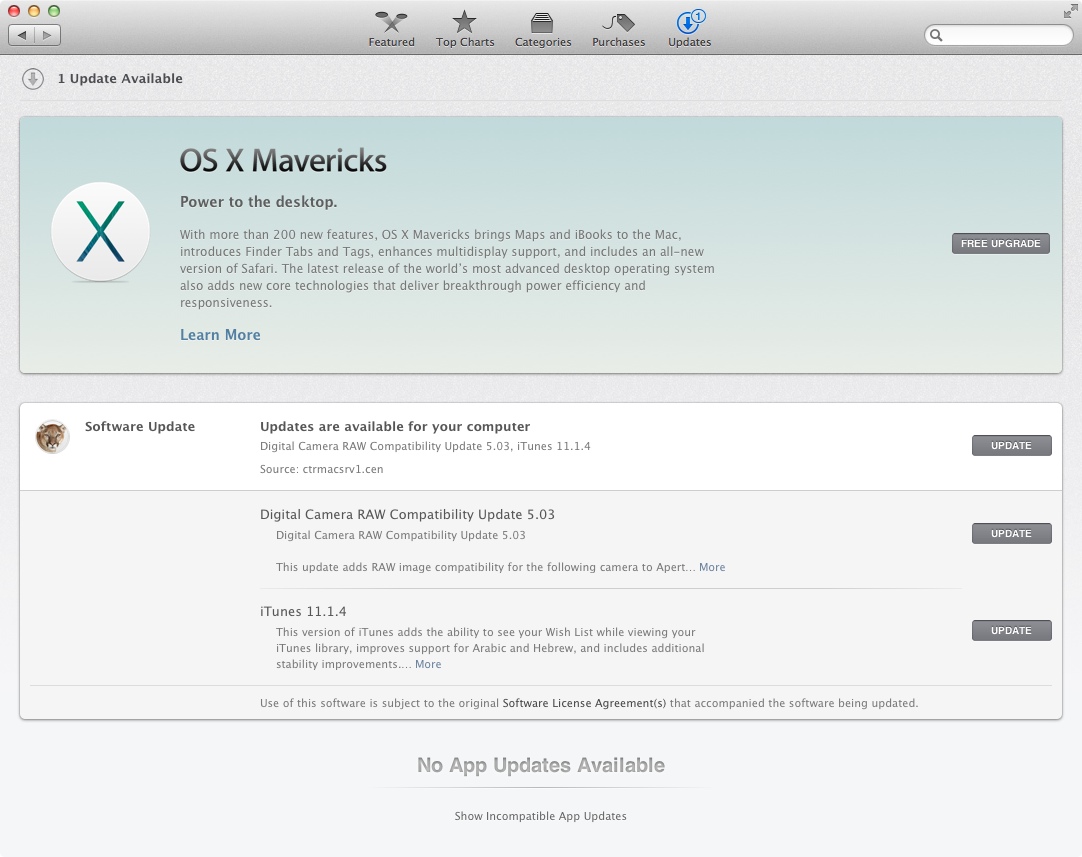Click the Source: ctrmacsrv1.cen text
This screenshot has height=857, width=1082.
tap(322, 469)
